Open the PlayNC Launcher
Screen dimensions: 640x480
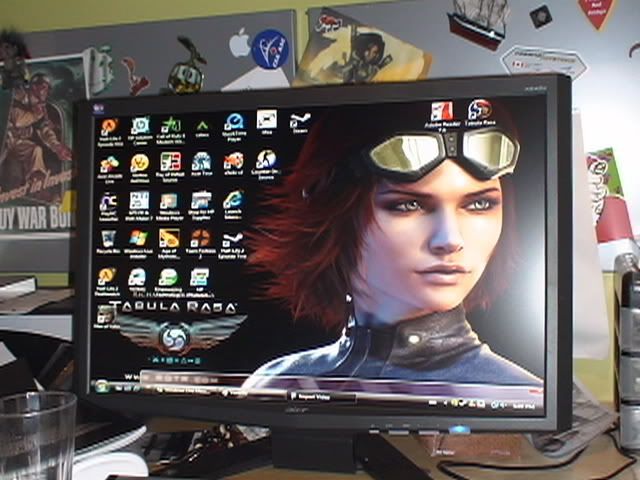108,207
